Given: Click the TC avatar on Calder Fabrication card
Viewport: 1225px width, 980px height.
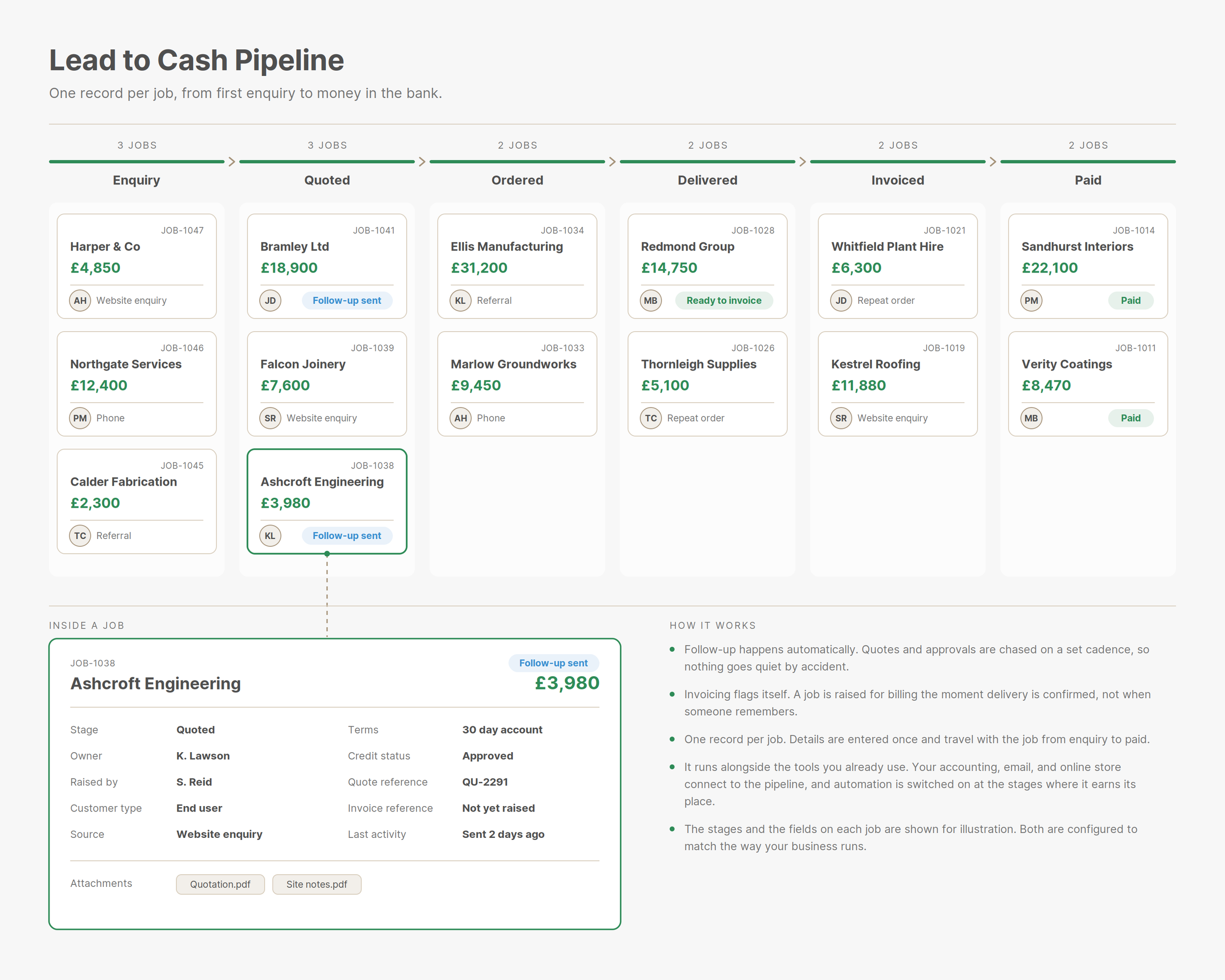Looking at the screenshot, I should coord(80,536).
